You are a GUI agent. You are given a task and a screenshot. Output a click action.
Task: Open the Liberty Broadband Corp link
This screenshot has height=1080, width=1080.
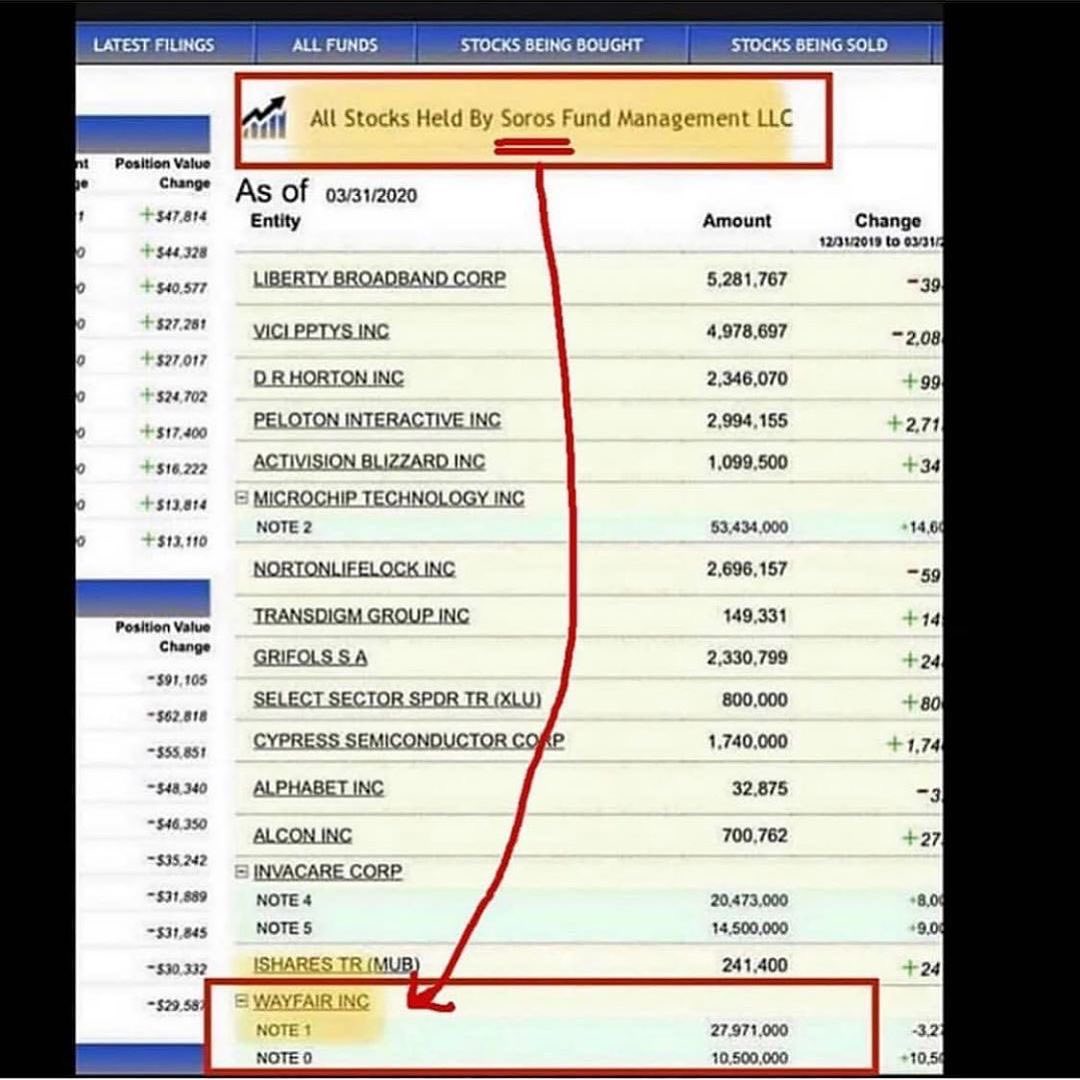click(x=380, y=279)
